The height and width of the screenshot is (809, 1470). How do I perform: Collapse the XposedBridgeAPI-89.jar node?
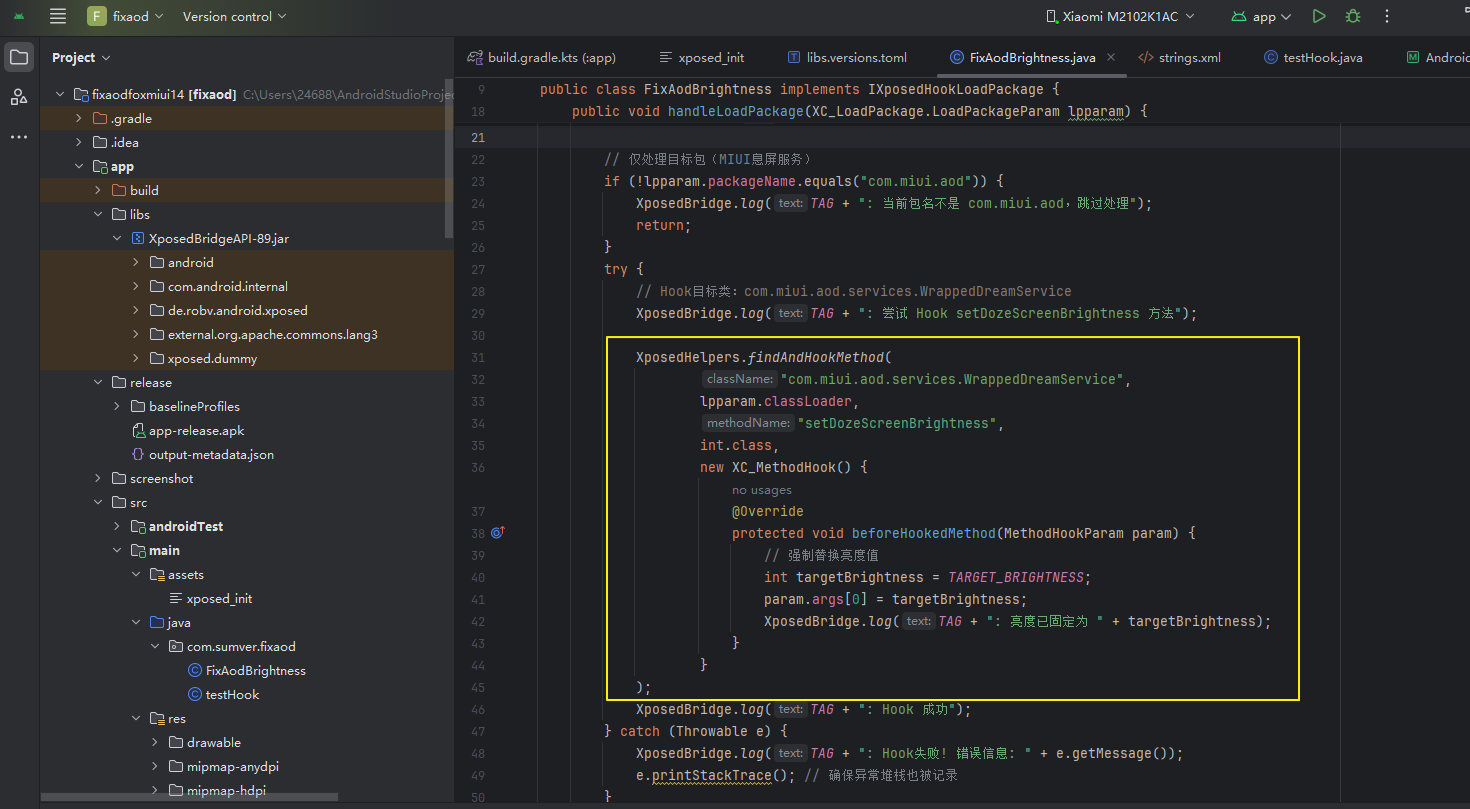(117, 238)
